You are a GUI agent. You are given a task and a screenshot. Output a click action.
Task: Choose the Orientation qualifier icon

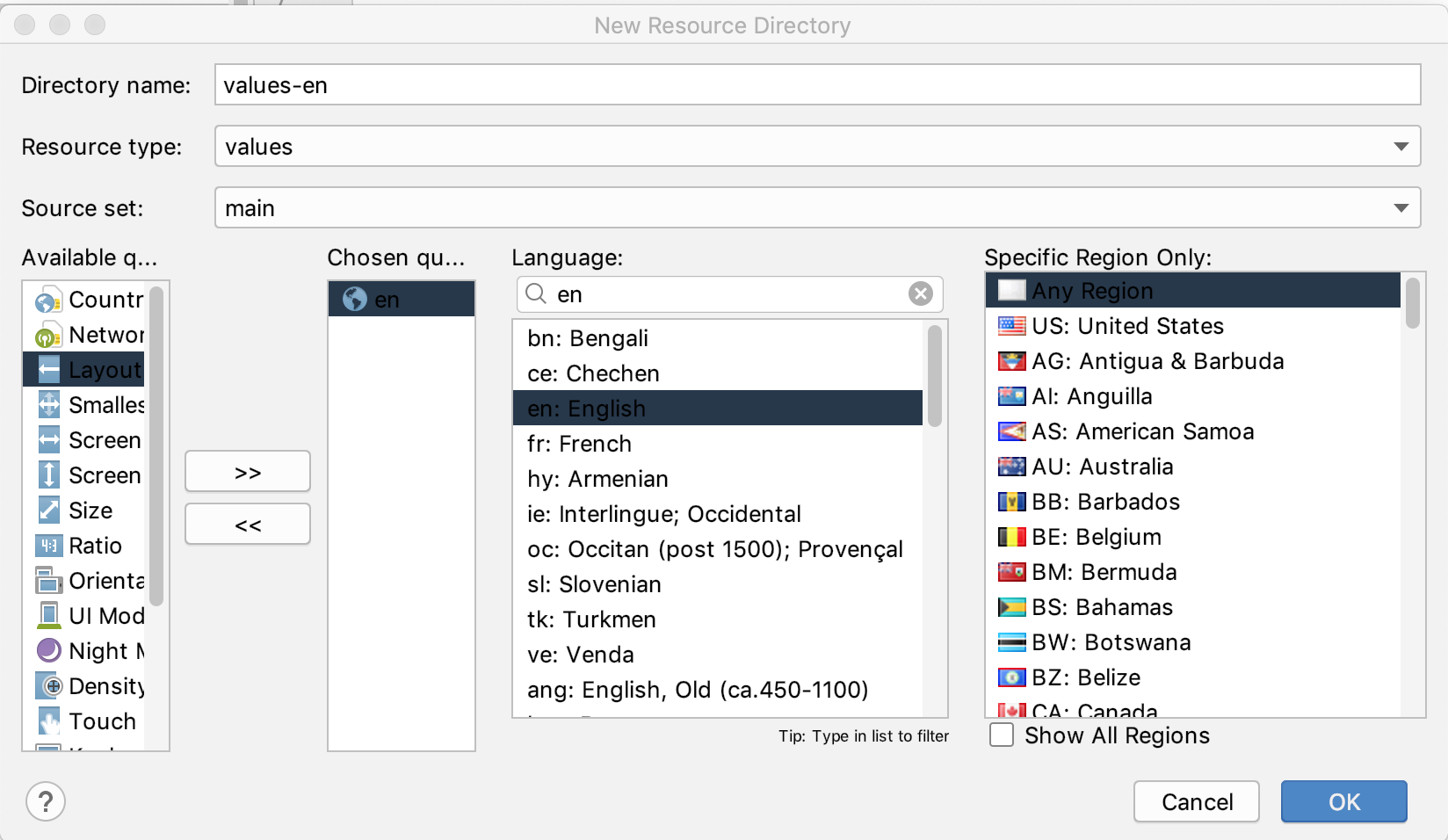(x=49, y=581)
